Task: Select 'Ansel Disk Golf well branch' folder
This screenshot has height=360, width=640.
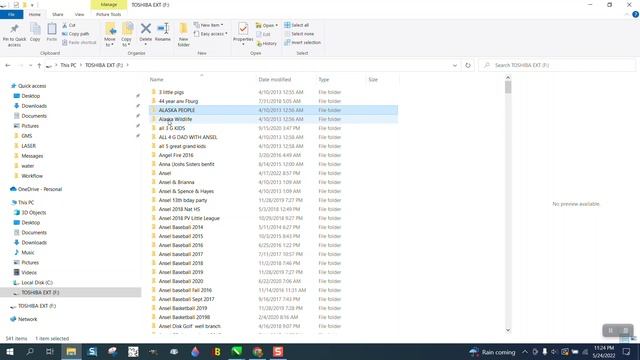Action: 189,326
